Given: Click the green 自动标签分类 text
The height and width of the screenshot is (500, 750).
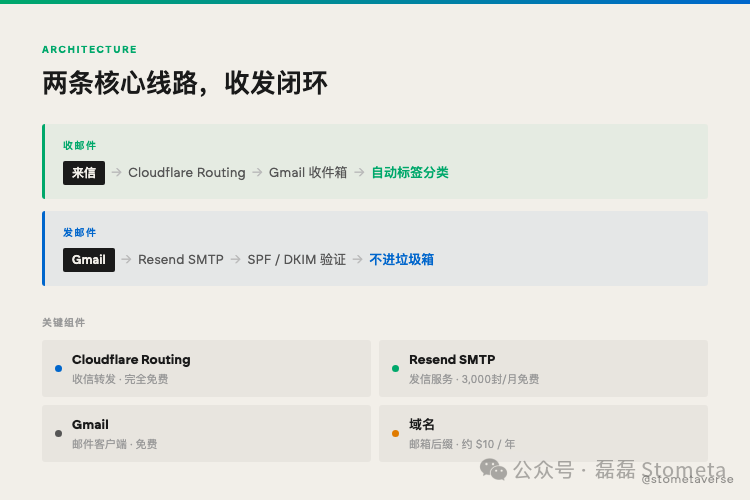Looking at the screenshot, I should tap(410, 173).
